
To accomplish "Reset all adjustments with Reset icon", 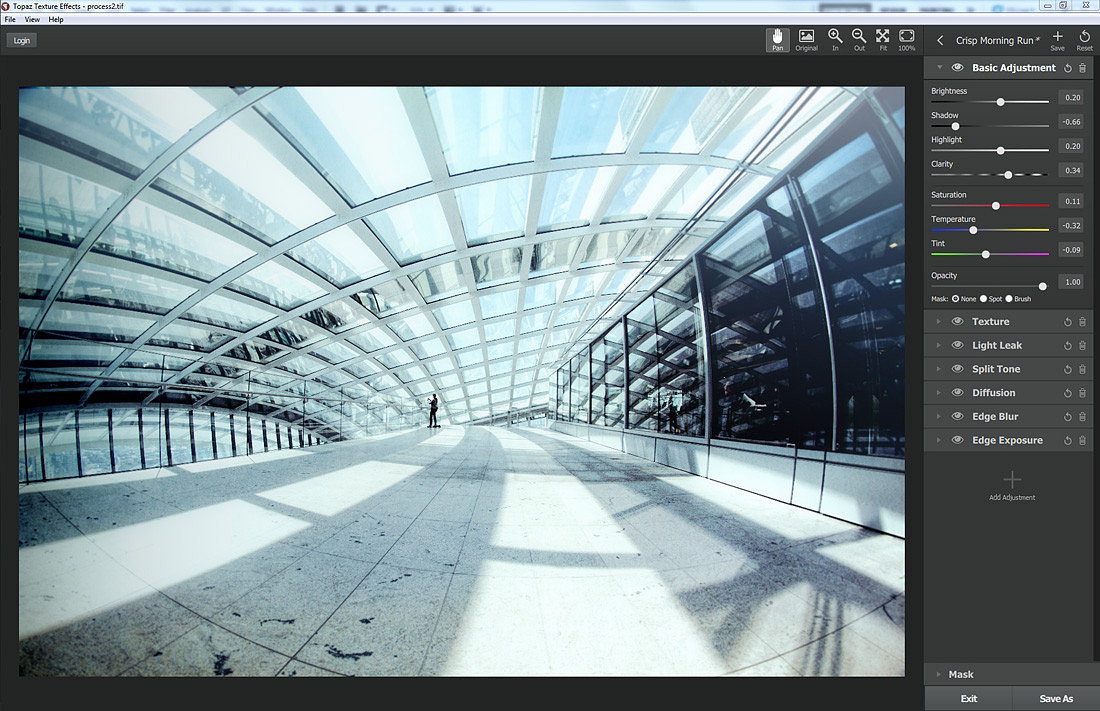I will tap(1084, 40).
